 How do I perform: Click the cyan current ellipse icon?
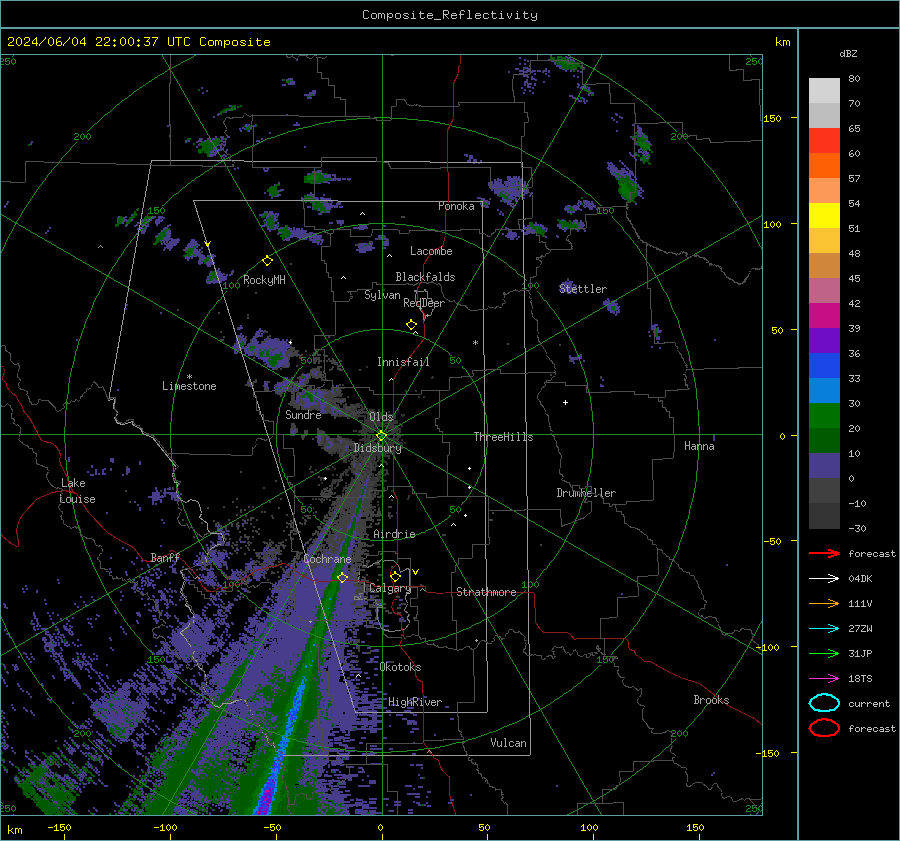click(x=824, y=703)
